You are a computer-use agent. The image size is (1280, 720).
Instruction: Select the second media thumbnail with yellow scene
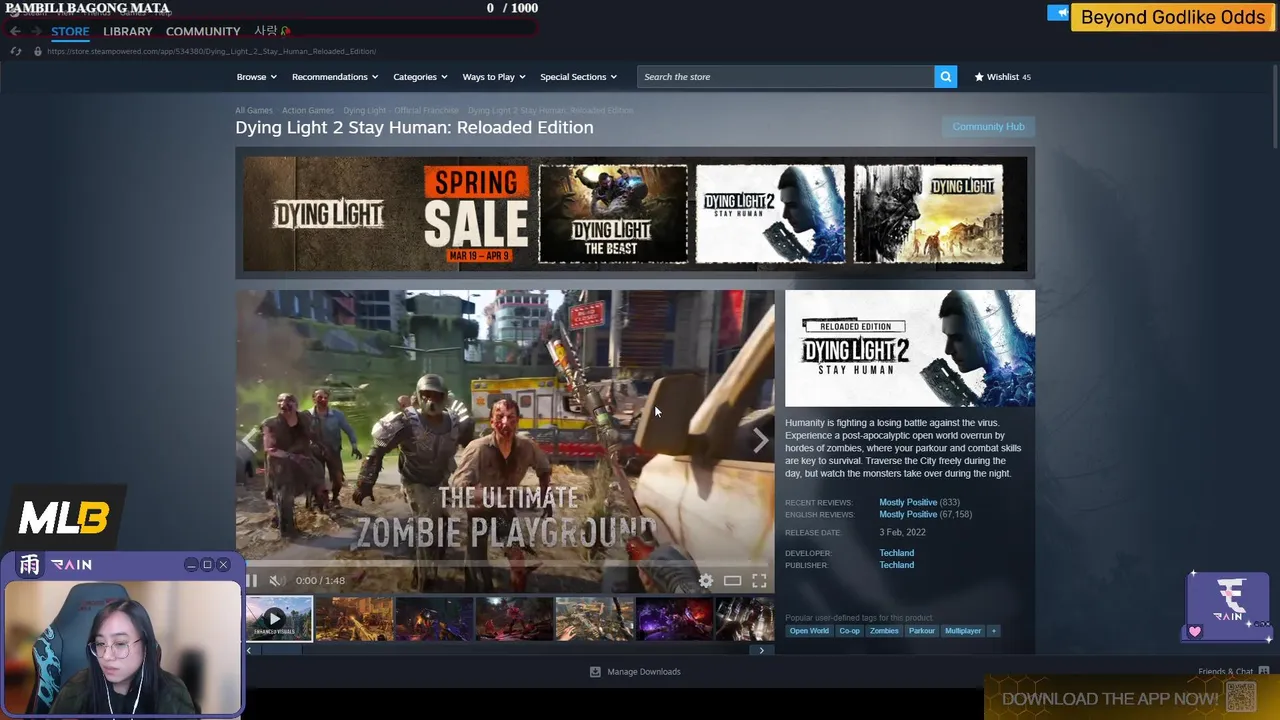(x=354, y=619)
